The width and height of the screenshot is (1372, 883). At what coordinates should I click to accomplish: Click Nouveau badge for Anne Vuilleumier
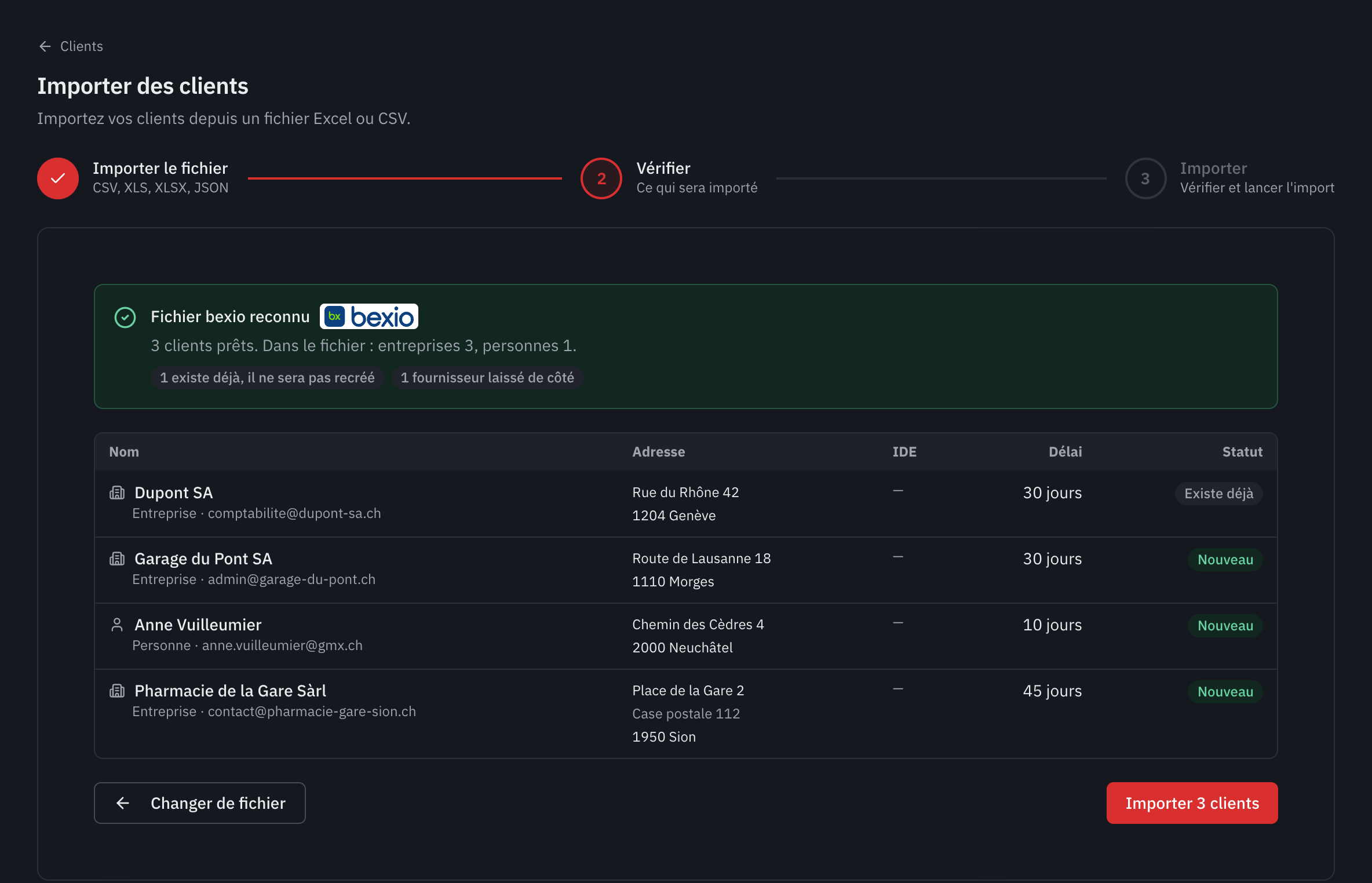[x=1225, y=626]
